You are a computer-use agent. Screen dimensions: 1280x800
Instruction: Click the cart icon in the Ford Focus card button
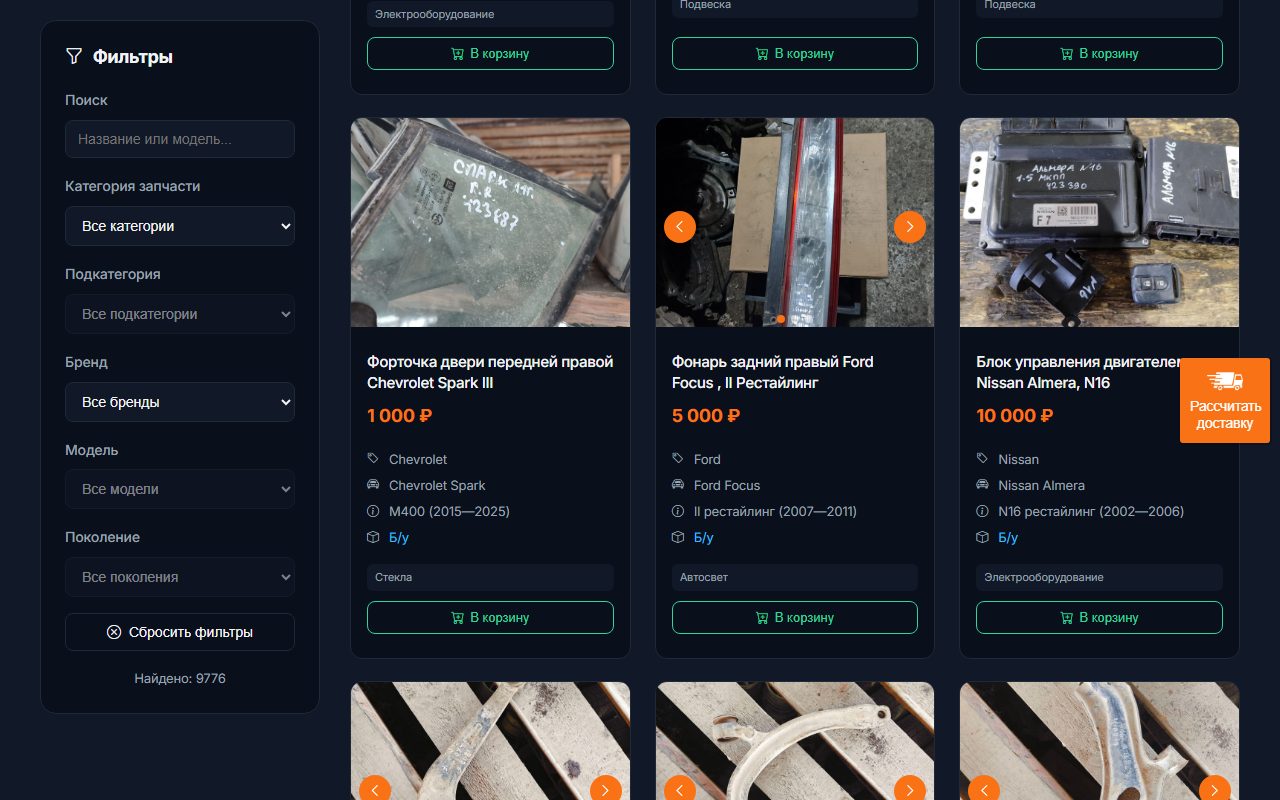pos(762,617)
